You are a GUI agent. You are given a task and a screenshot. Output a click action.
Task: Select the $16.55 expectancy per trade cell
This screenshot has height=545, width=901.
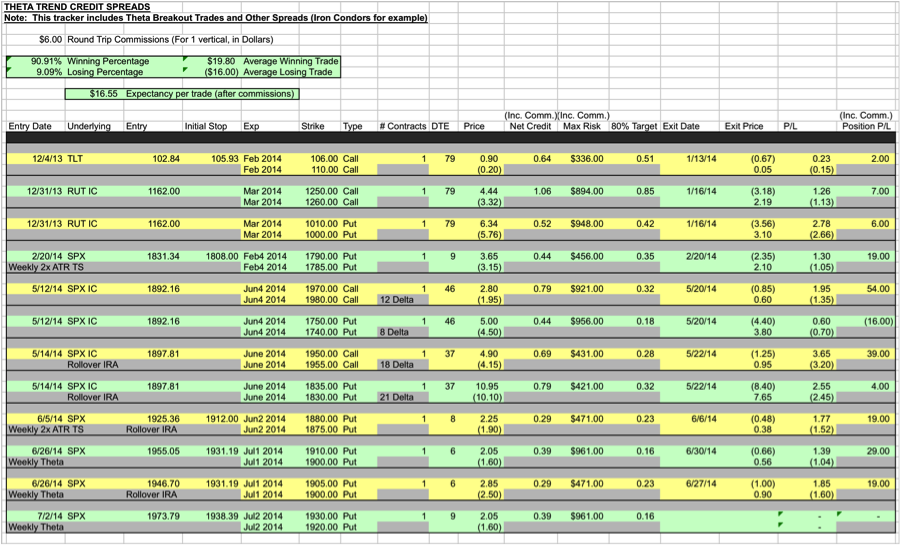point(103,94)
